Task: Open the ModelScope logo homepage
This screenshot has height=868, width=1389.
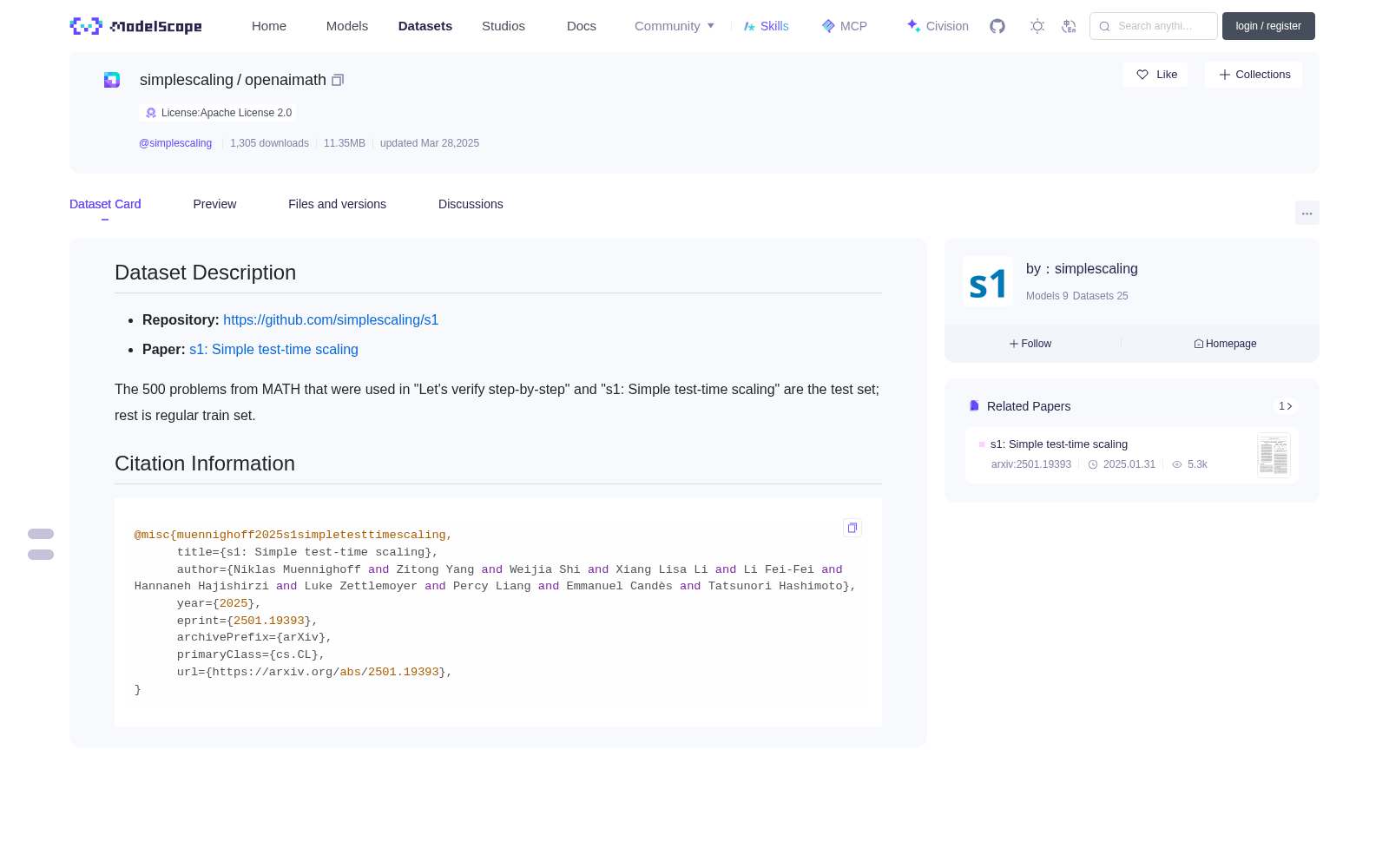Action: point(136,26)
